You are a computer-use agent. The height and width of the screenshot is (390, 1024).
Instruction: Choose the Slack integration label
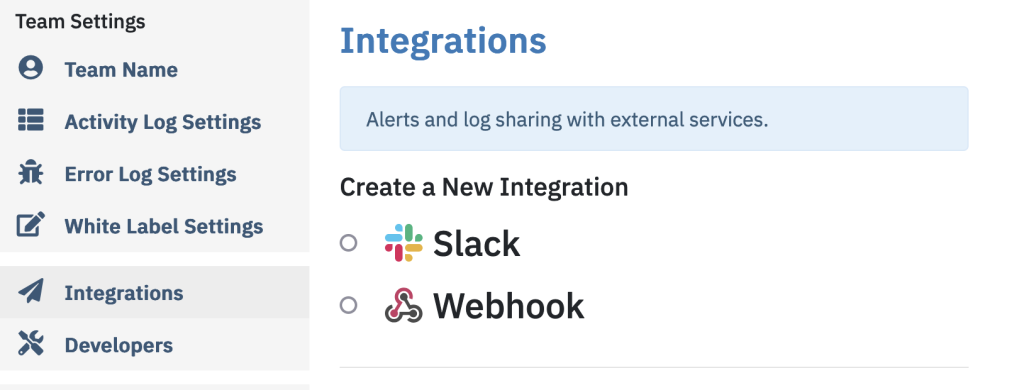477,244
